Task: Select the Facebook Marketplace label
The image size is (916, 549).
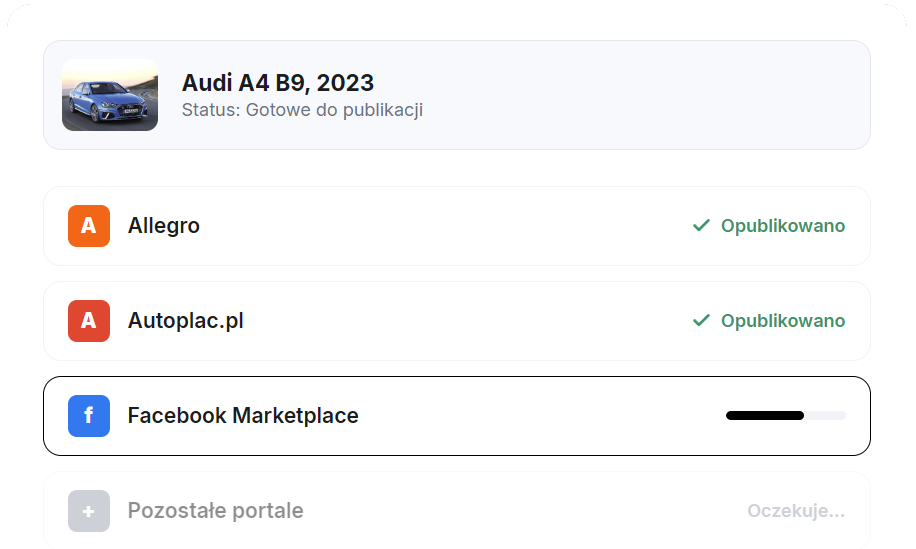Action: pos(243,416)
